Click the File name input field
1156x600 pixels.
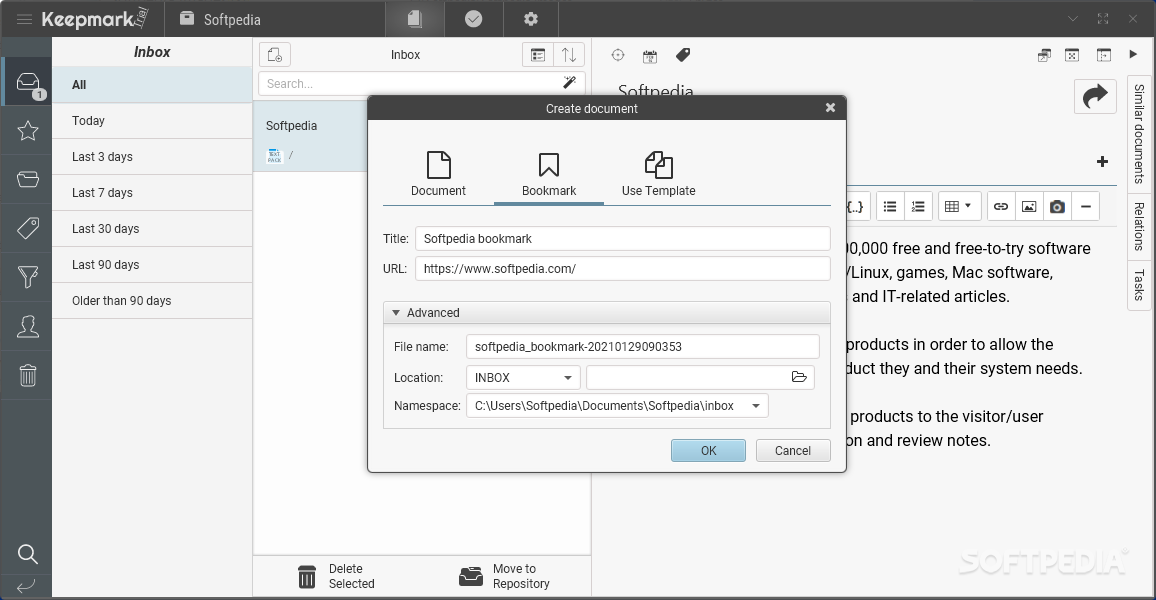[x=642, y=346]
